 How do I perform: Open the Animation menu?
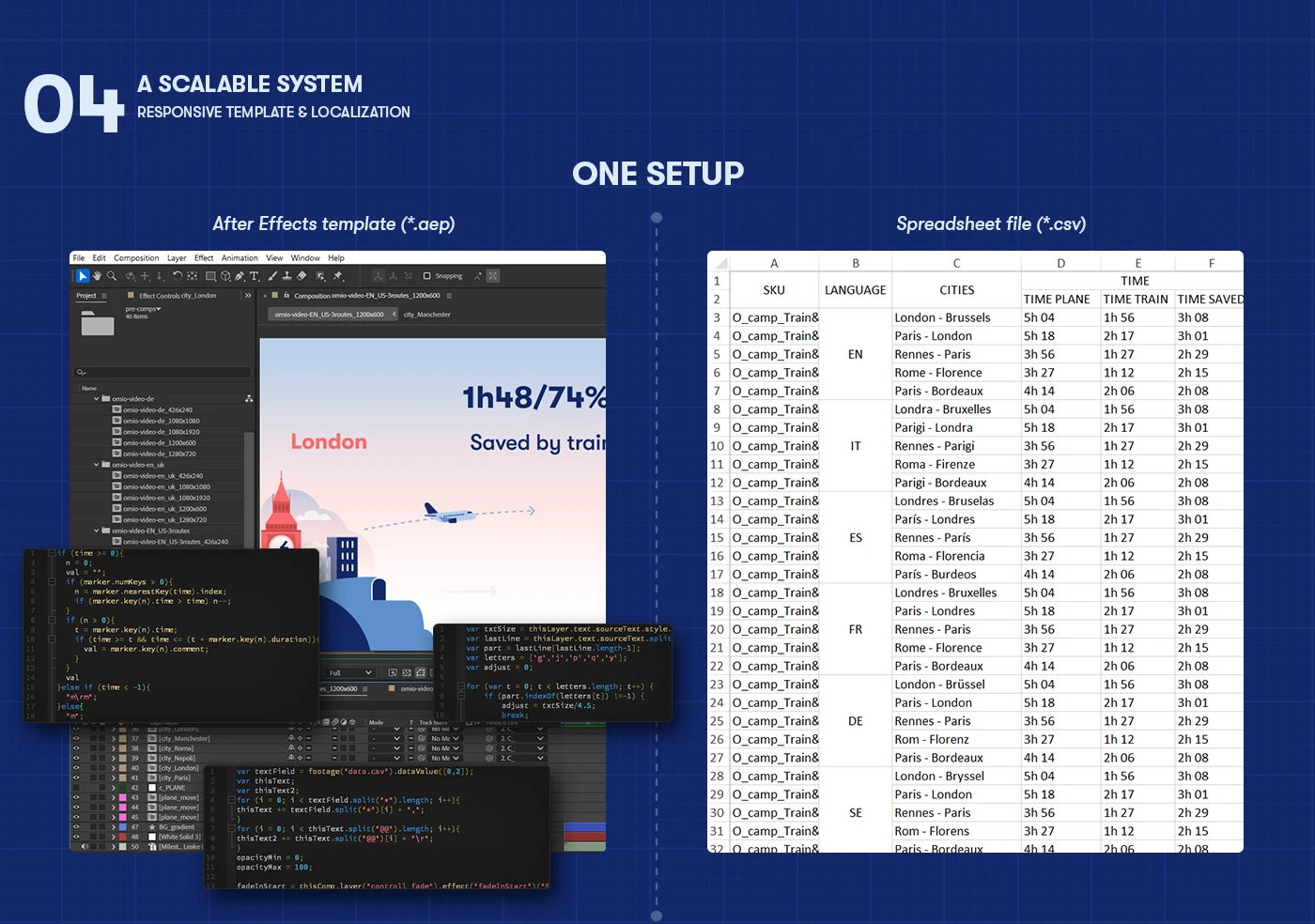240,258
